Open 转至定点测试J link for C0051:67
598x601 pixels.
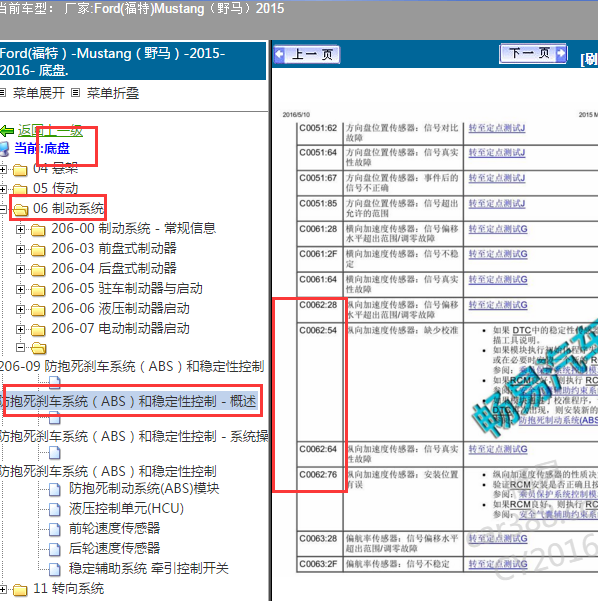pyautogui.click(x=497, y=178)
